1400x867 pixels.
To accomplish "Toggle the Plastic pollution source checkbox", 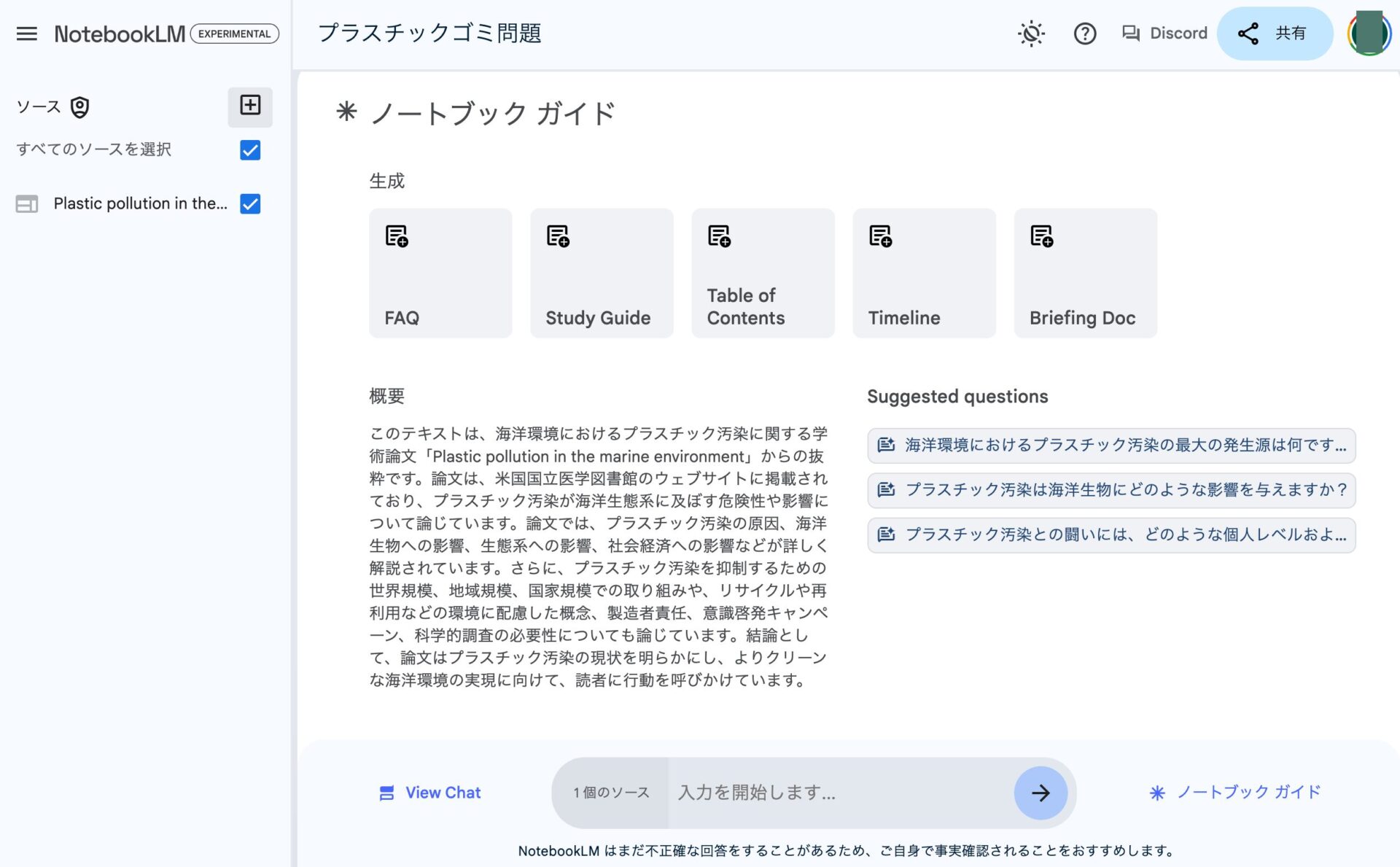I will [x=250, y=204].
